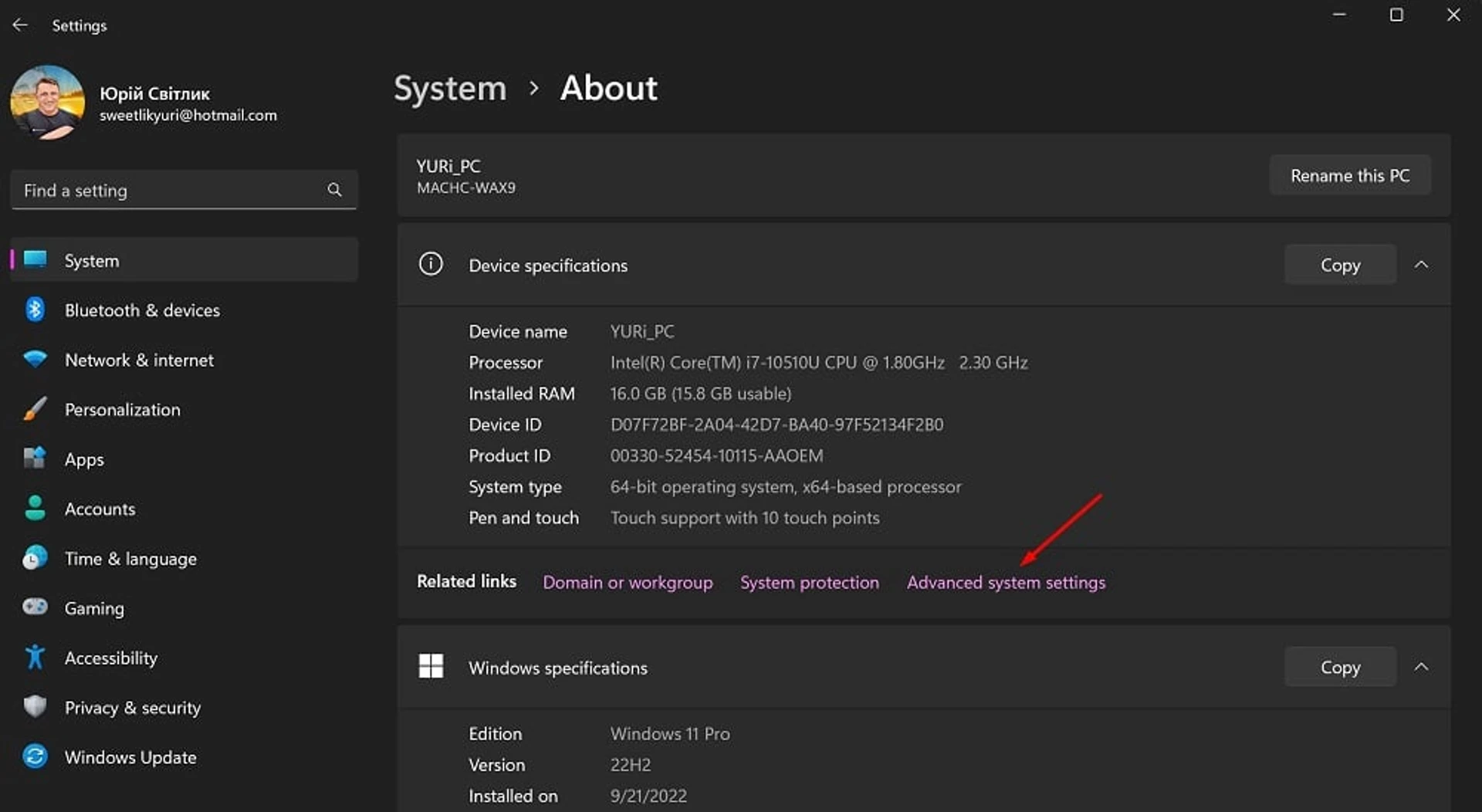Click the Windows Update sync icon
Image resolution: width=1482 pixels, height=812 pixels.
tap(35, 756)
